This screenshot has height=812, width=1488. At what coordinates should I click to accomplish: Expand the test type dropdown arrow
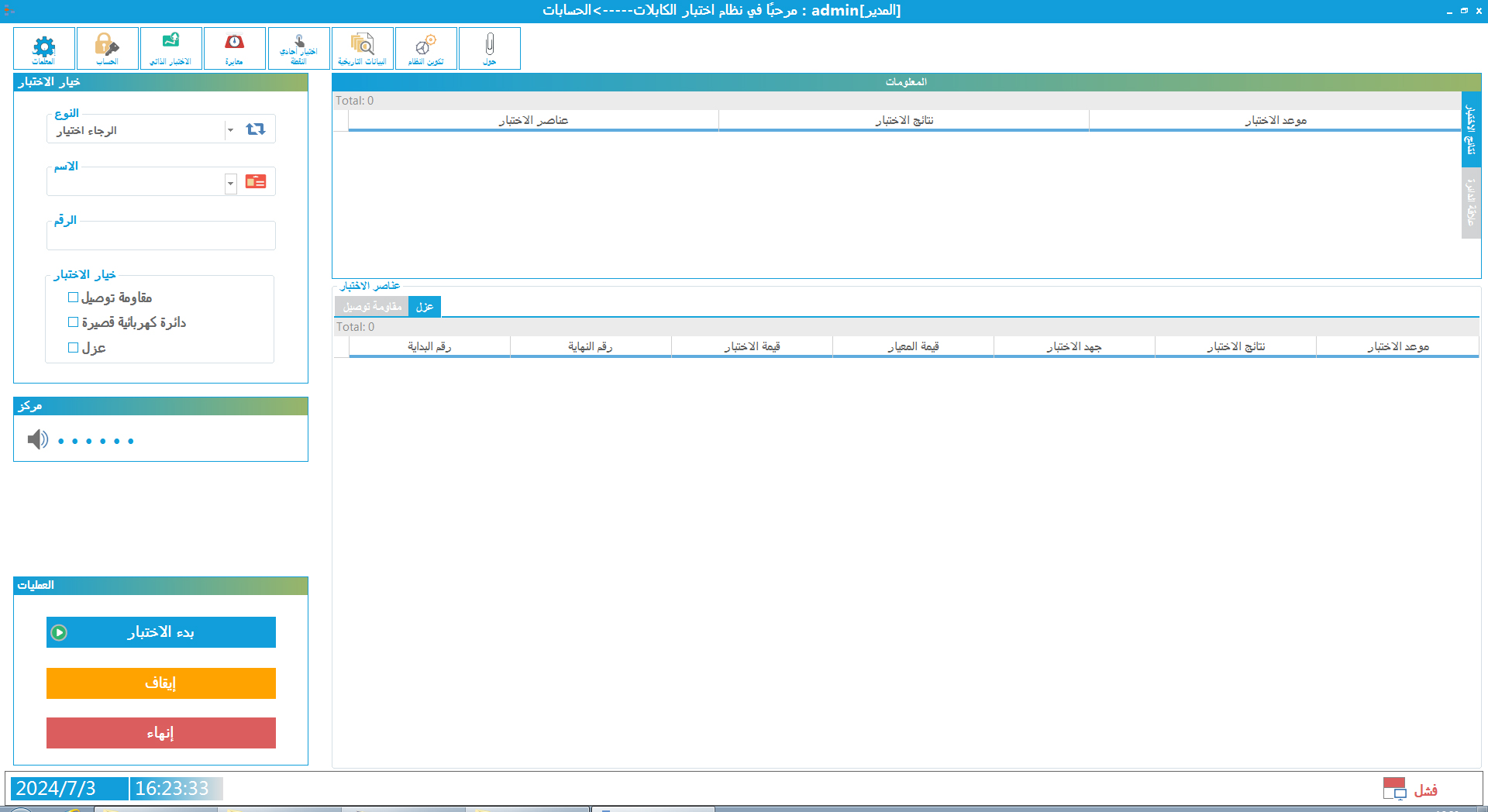click(x=230, y=130)
